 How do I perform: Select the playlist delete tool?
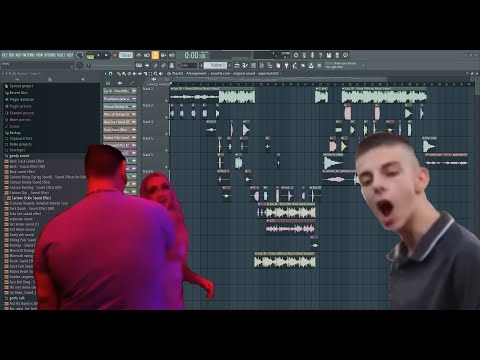click(x=129, y=74)
